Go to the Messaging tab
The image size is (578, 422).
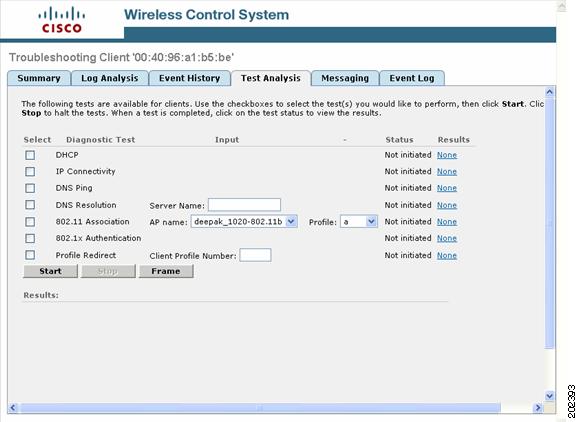345,78
